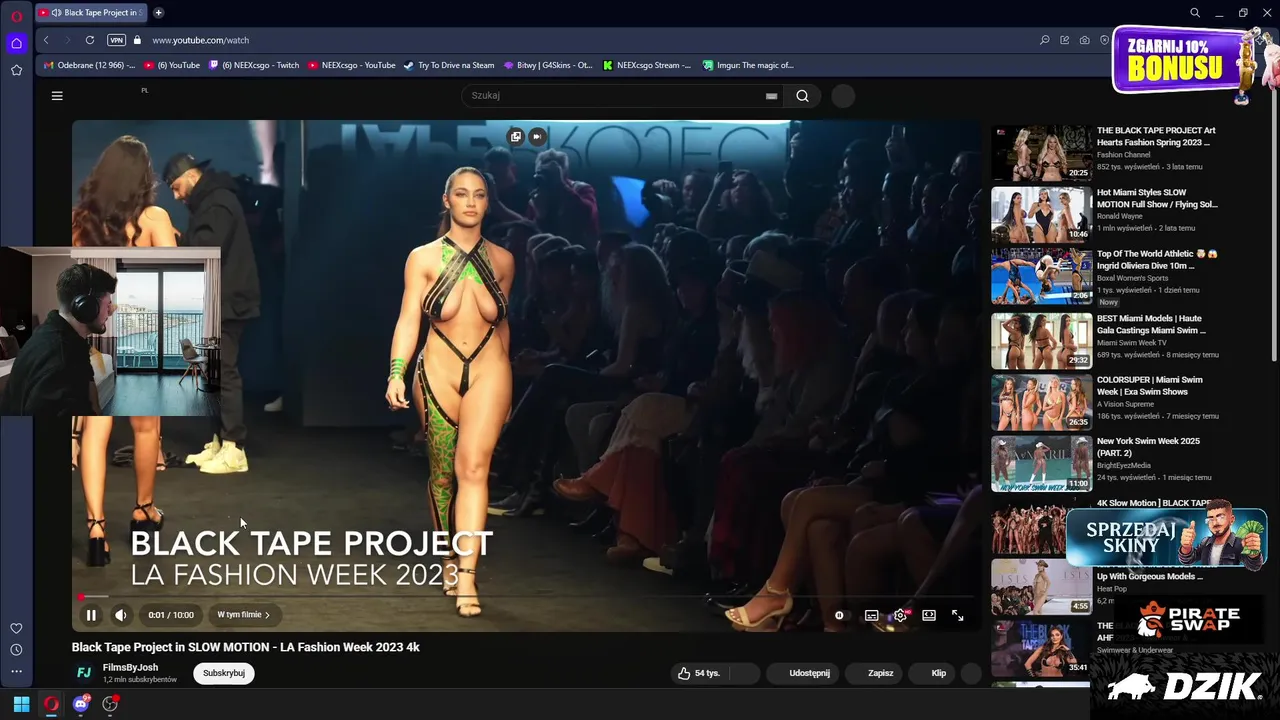Image resolution: width=1280 pixels, height=720 pixels.
Task: Click YouTube search magnifier button
Action: 802,96
